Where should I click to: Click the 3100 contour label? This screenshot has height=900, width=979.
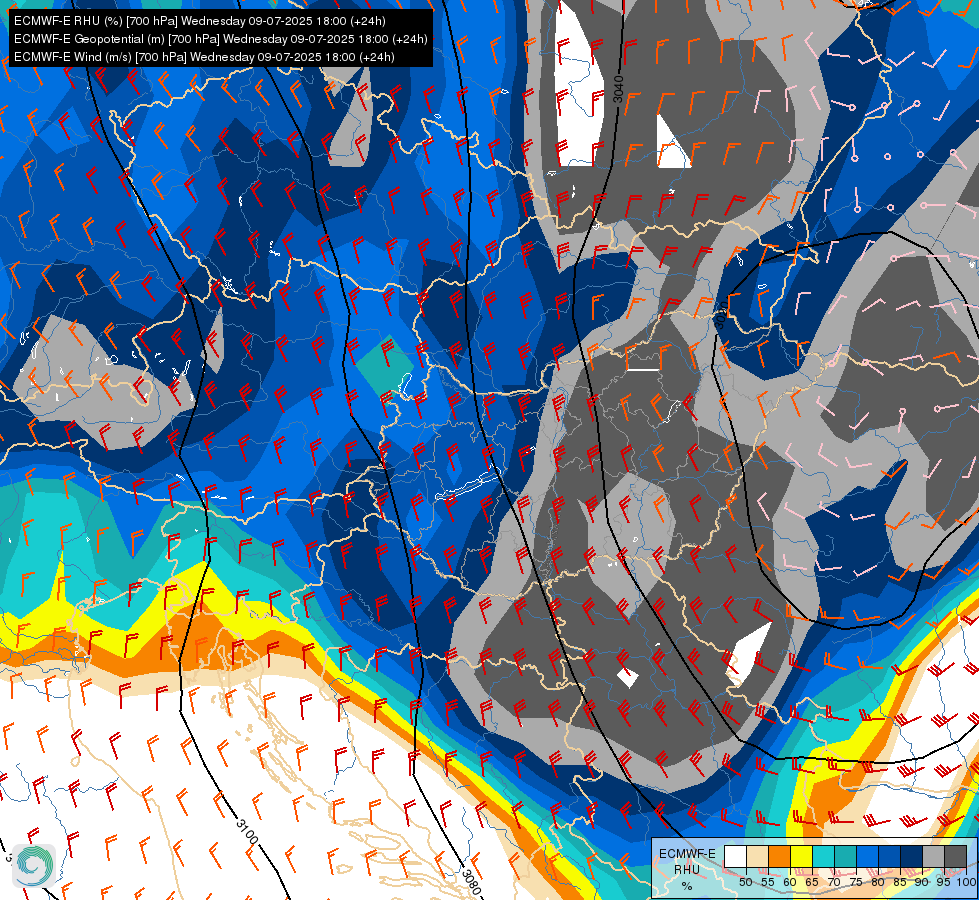[x=247, y=831]
